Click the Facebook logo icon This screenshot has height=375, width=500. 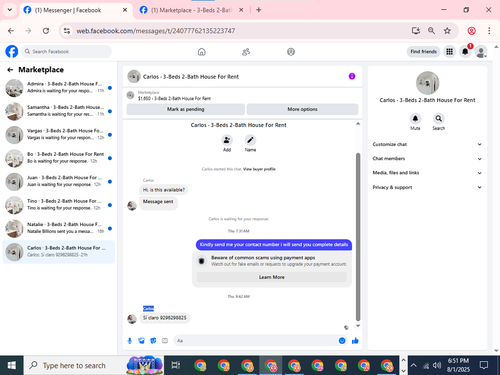point(12,52)
